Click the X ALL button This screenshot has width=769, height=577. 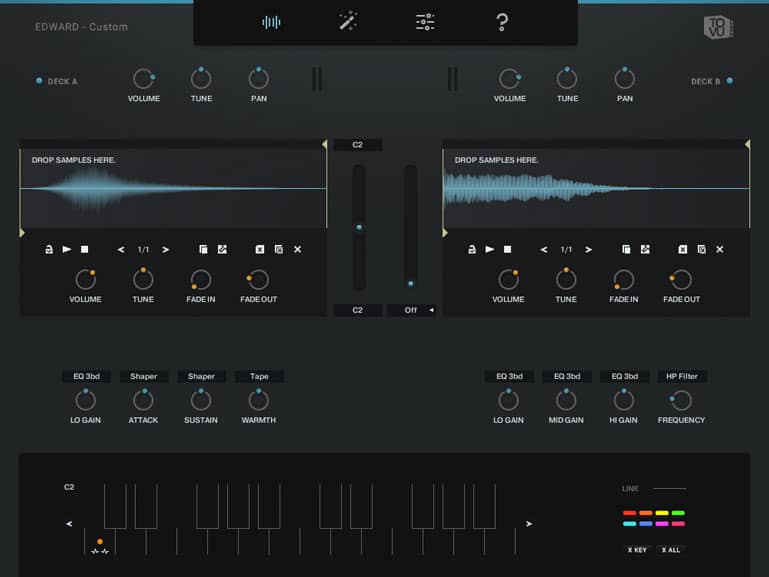671,550
